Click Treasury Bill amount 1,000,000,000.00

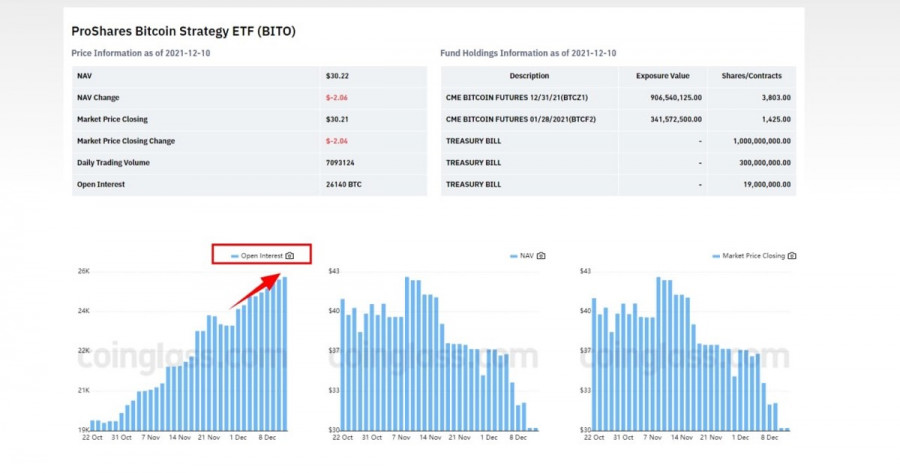pyautogui.click(x=762, y=141)
